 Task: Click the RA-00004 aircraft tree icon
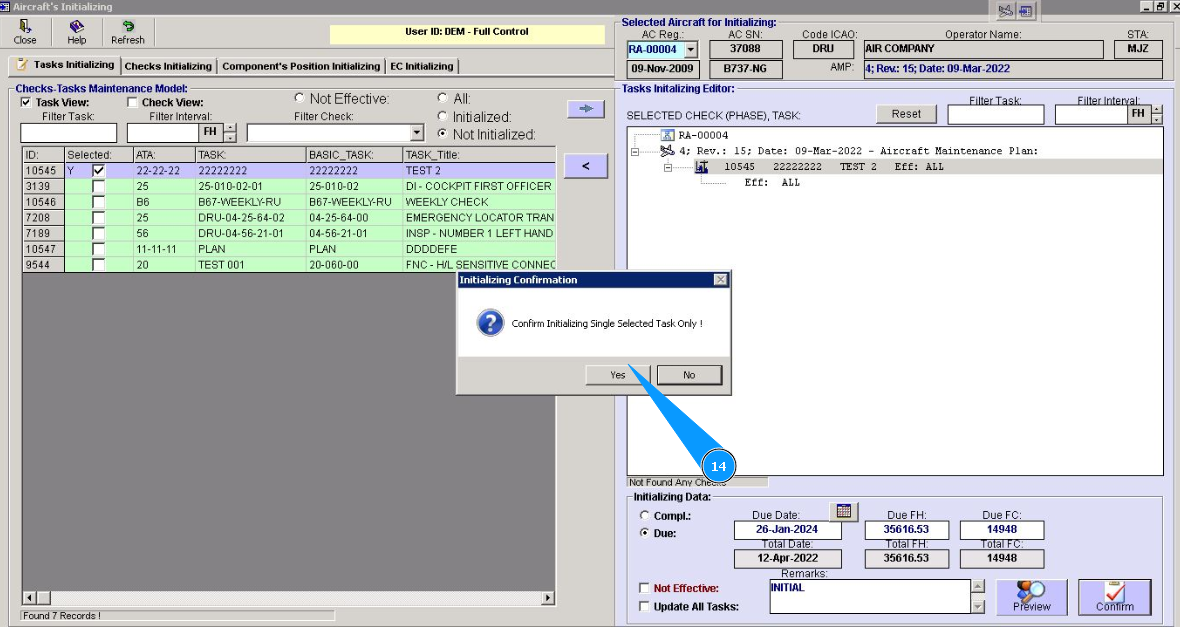pos(667,135)
